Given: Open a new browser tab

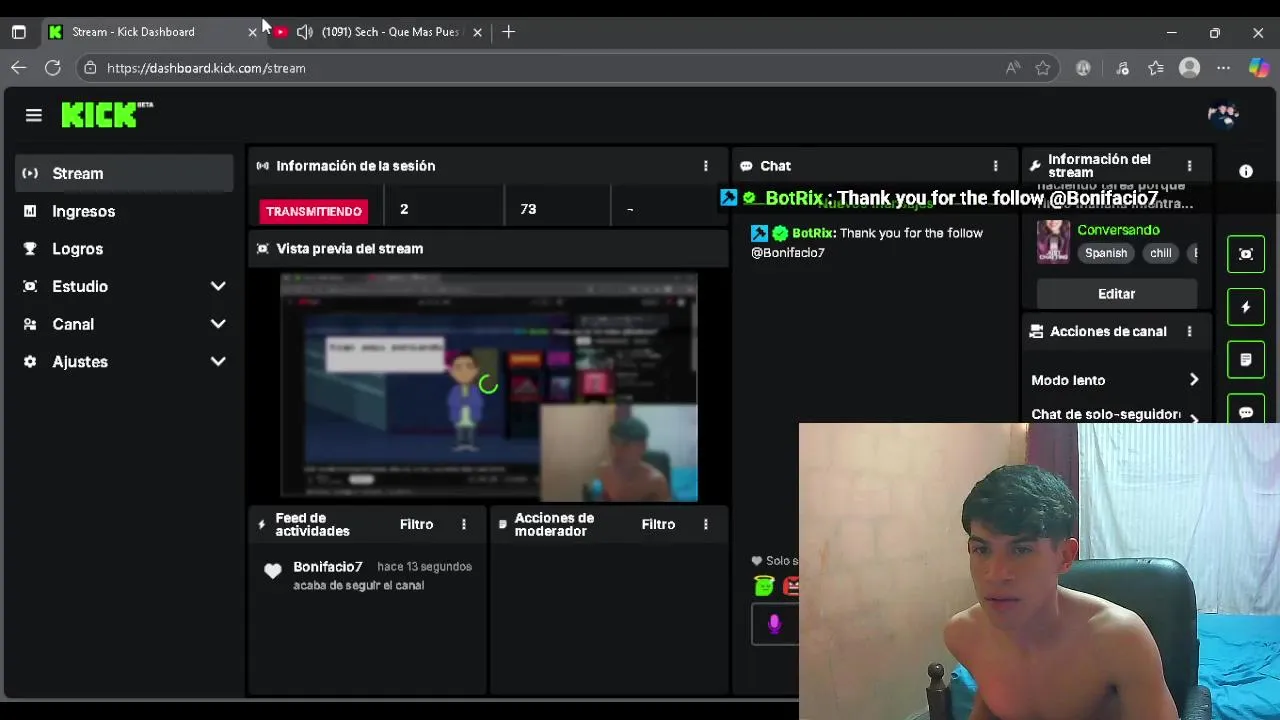Looking at the screenshot, I should tap(509, 32).
